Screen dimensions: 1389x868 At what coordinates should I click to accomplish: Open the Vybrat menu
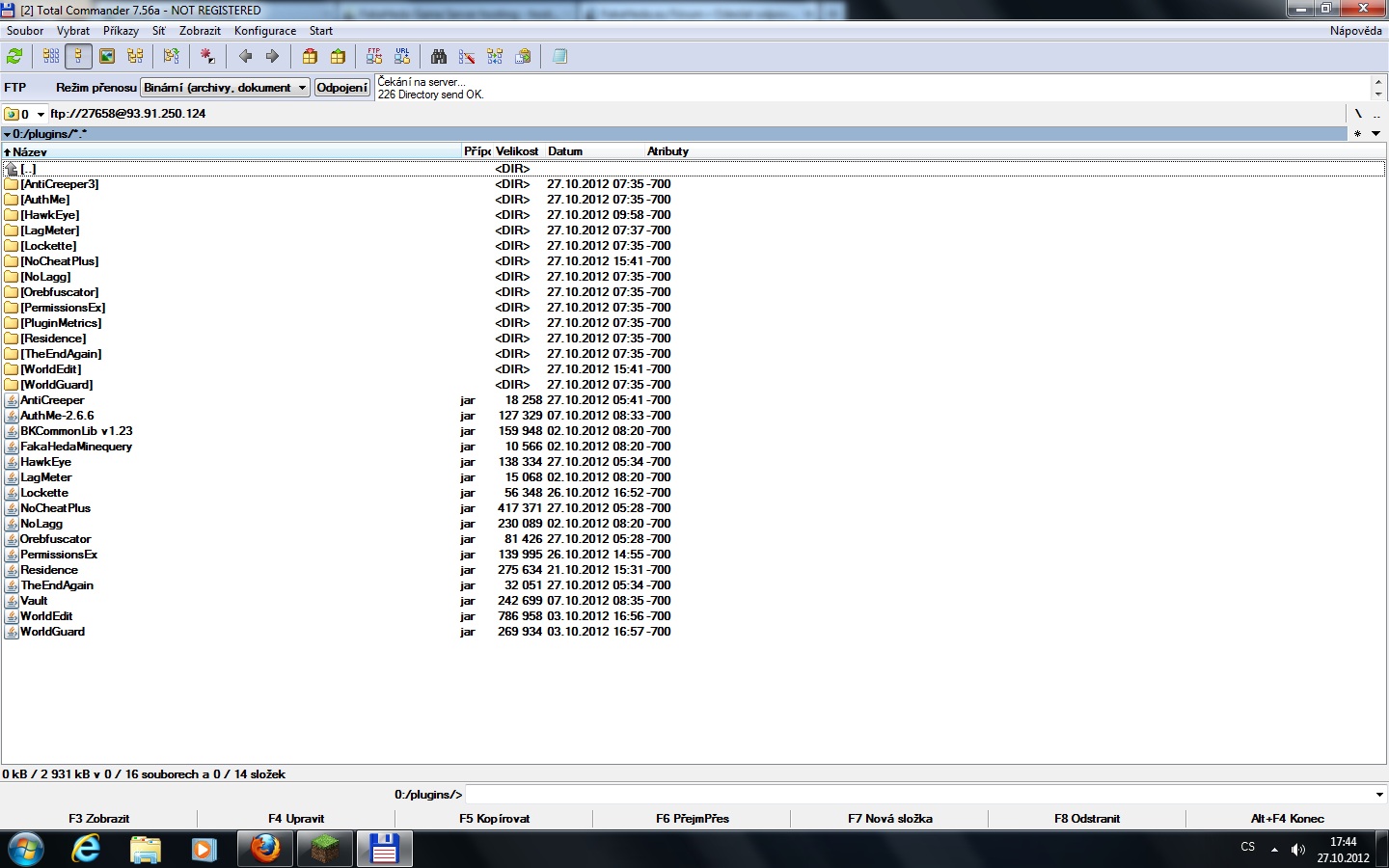[73, 31]
